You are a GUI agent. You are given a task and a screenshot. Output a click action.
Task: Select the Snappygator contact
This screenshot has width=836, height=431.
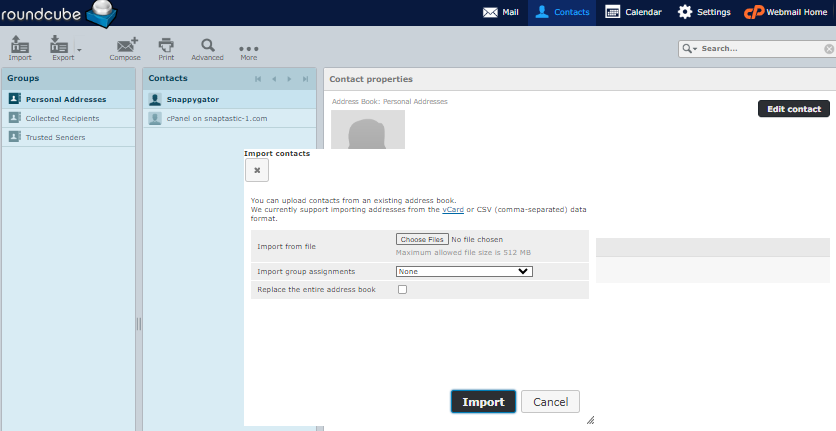point(229,99)
